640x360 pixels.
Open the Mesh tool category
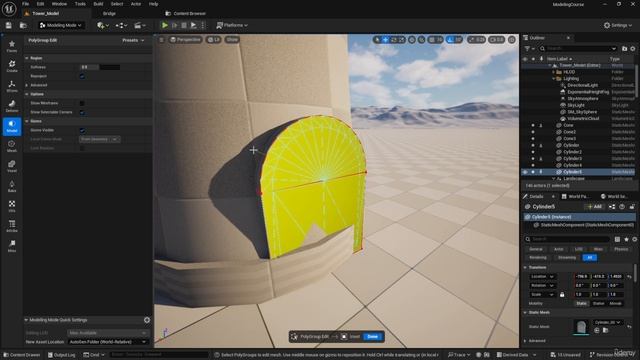[12, 146]
